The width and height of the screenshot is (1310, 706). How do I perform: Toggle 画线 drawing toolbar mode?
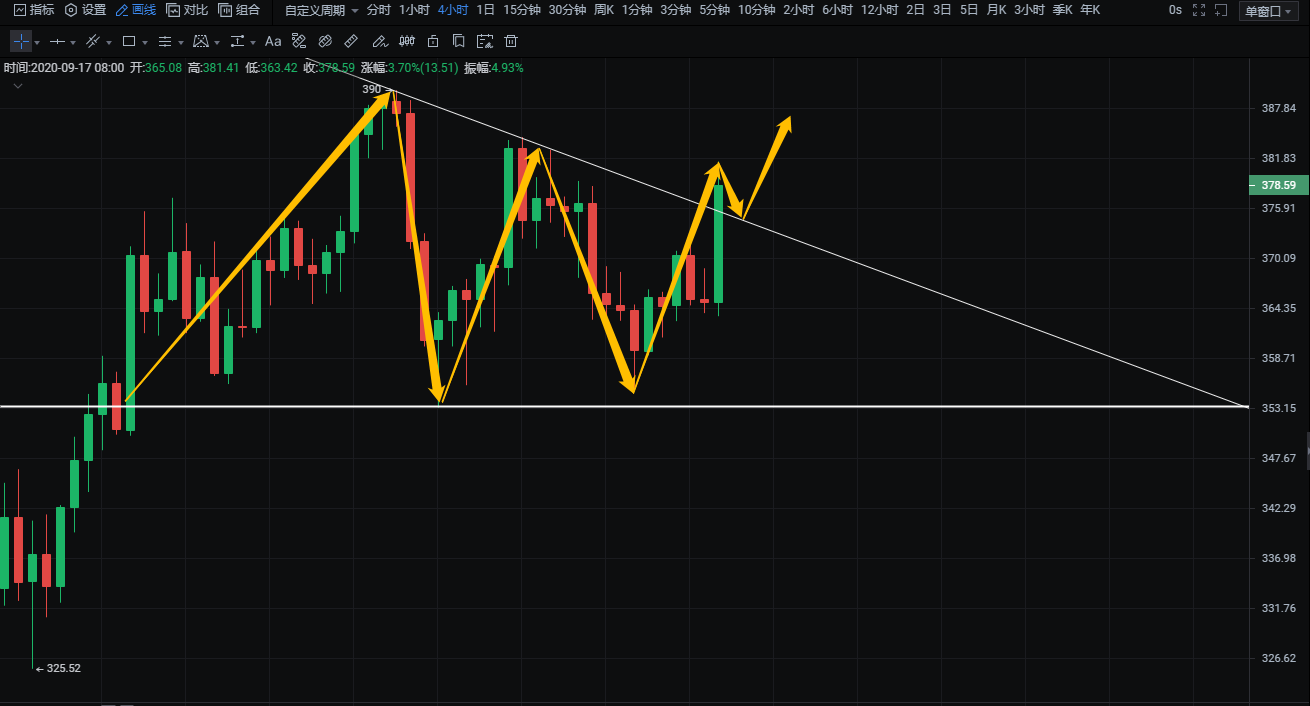pos(136,10)
